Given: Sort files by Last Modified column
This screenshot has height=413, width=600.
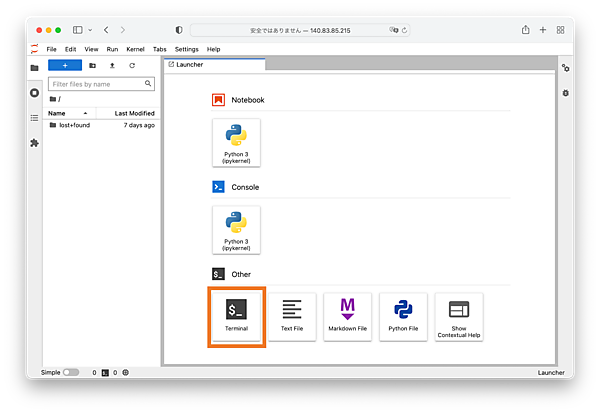Looking at the screenshot, I should click(134, 113).
